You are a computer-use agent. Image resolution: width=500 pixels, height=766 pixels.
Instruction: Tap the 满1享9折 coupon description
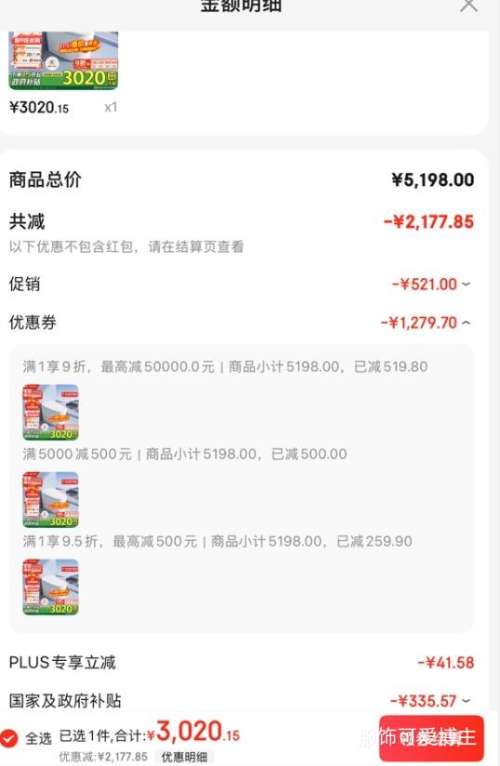pyautogui.click(x=225, y=366)
